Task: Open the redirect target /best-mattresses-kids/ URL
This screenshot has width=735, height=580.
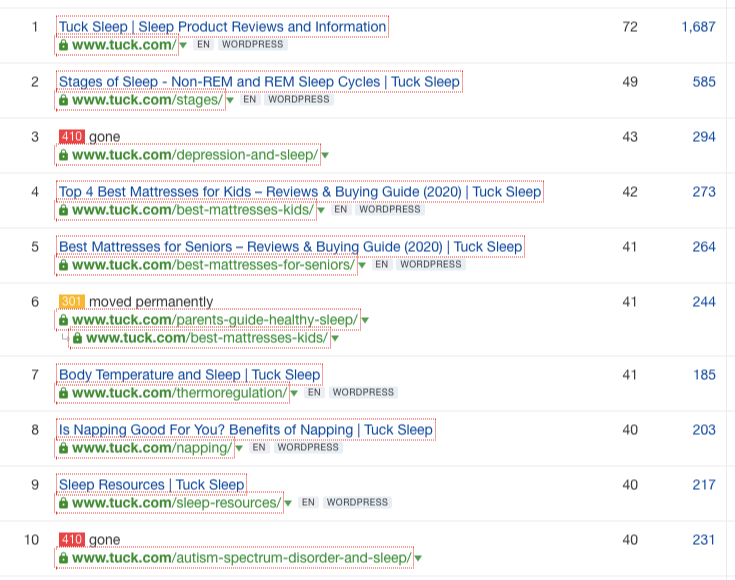Action: pos(207,338)
